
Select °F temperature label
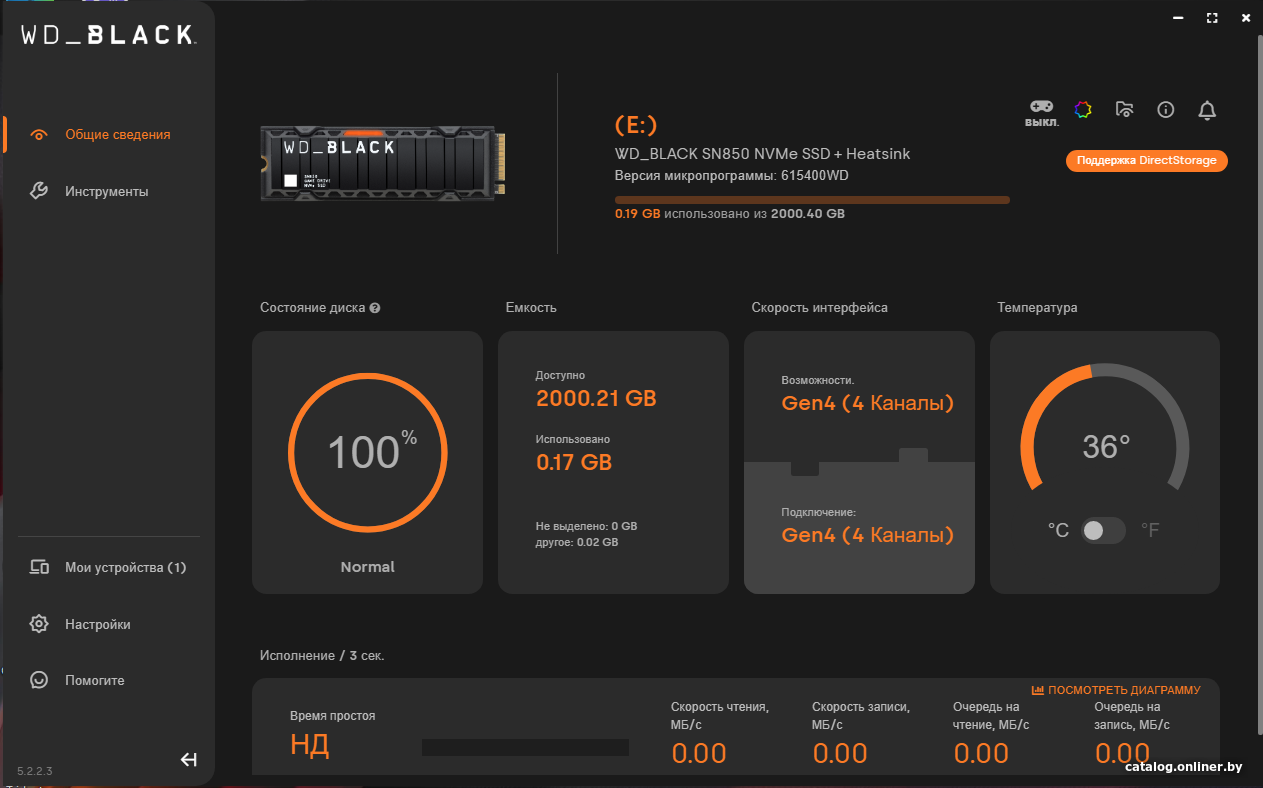coord(1150,530)
